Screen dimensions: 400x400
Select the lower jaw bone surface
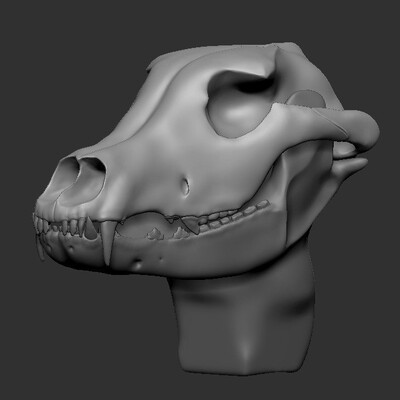(x=200, y=253)
